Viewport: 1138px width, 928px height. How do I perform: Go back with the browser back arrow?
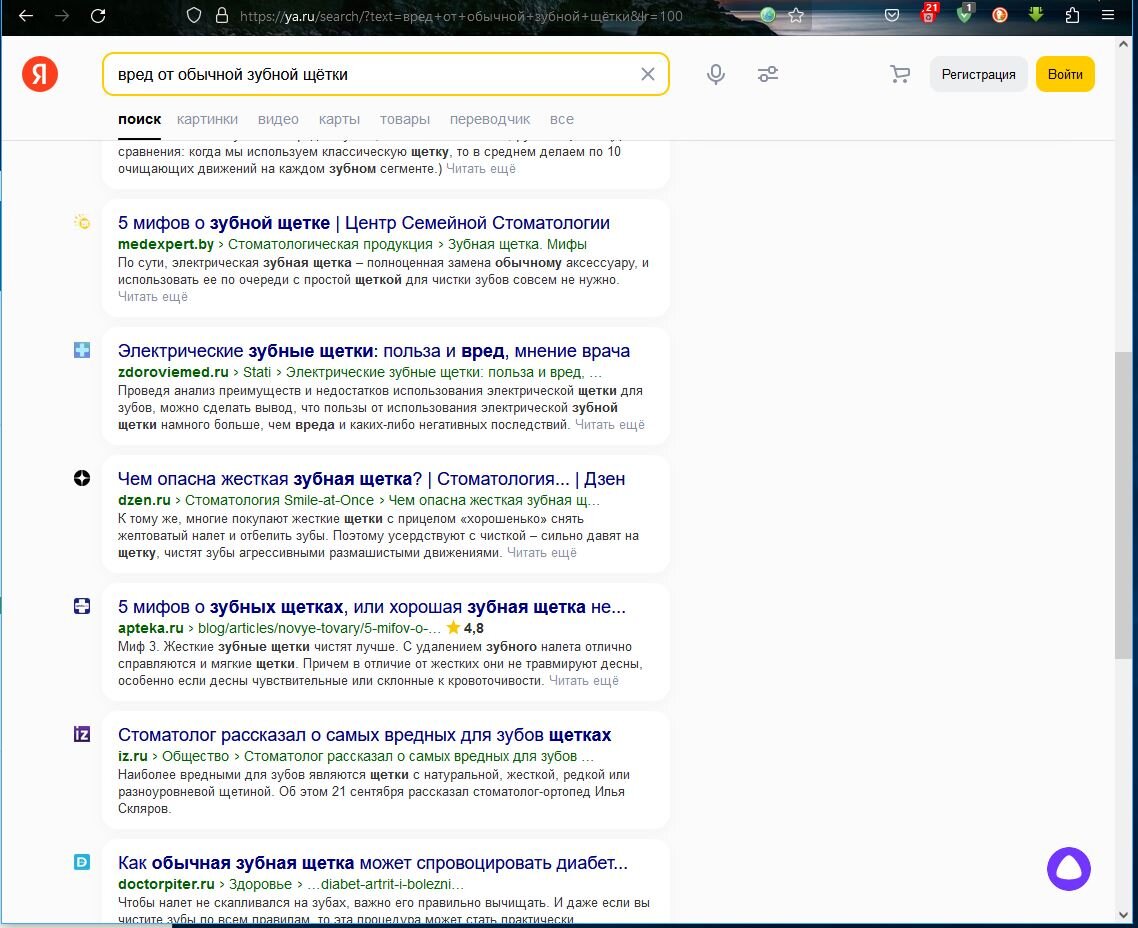26,15
